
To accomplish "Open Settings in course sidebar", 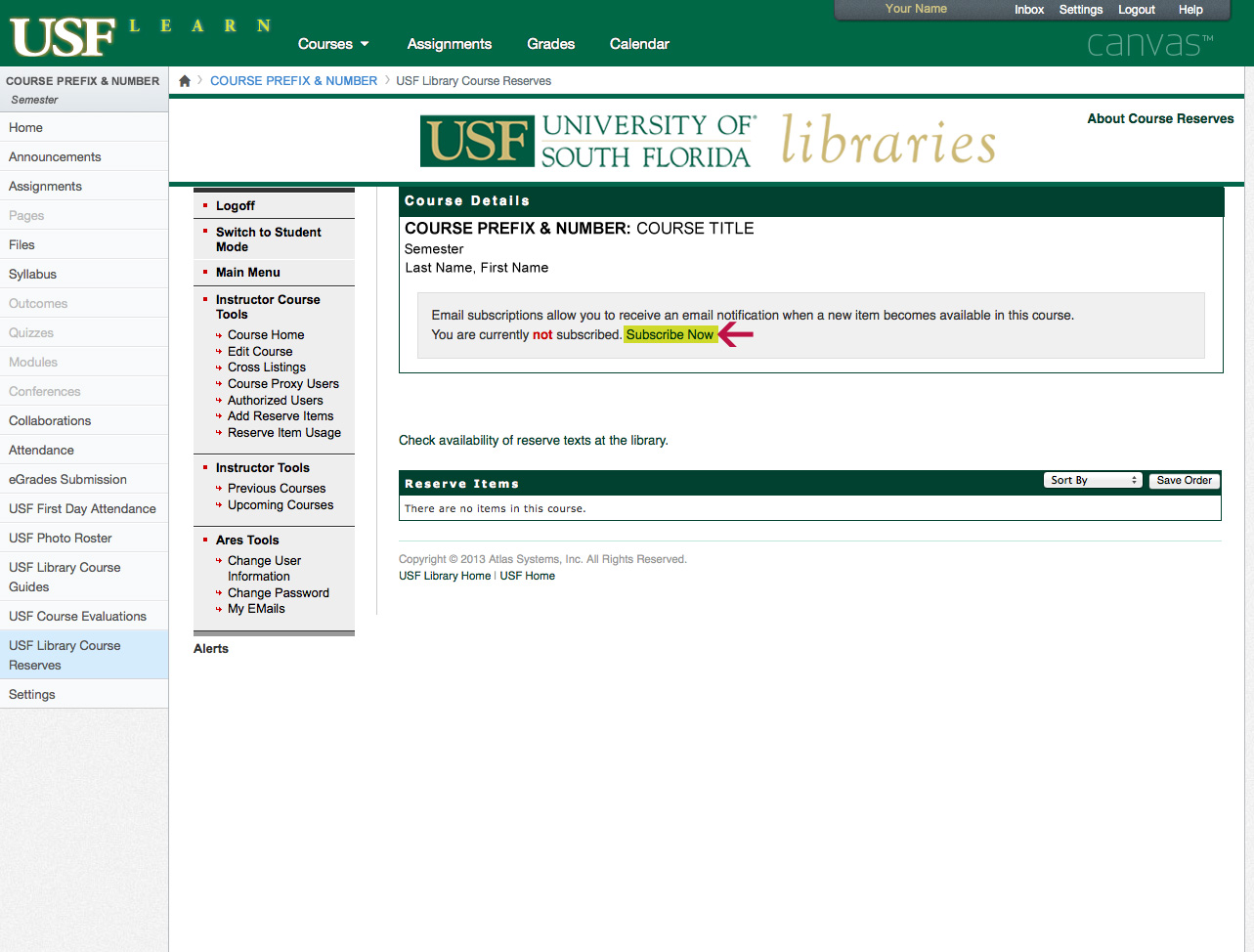I will [x=84, y=694].
